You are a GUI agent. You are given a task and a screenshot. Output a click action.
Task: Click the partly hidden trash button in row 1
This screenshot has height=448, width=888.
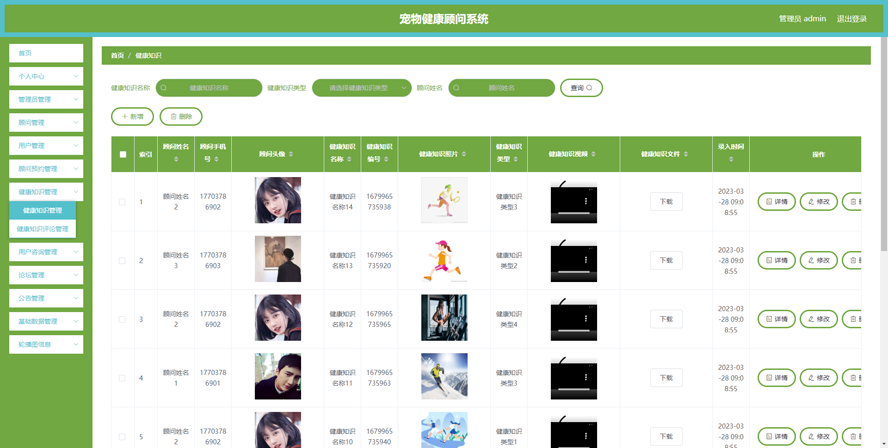[852, 202]
